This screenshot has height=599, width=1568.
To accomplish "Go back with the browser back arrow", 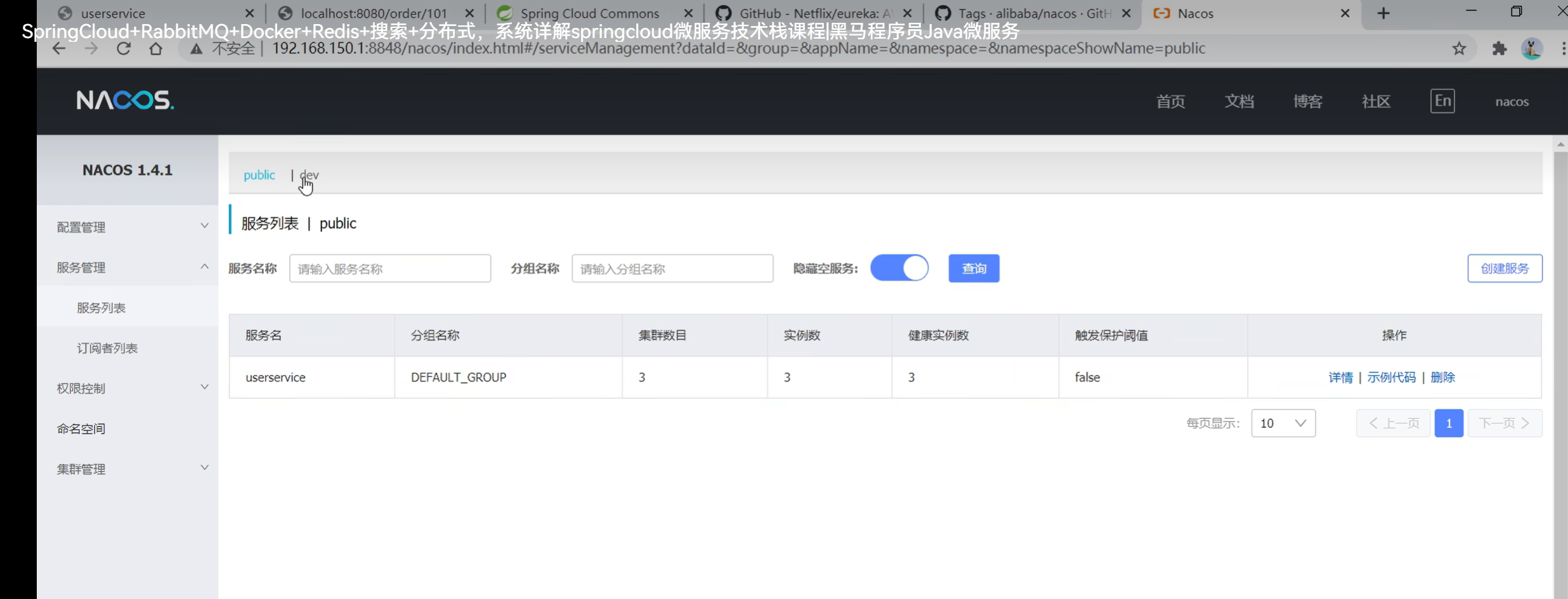I will (59, 48).
